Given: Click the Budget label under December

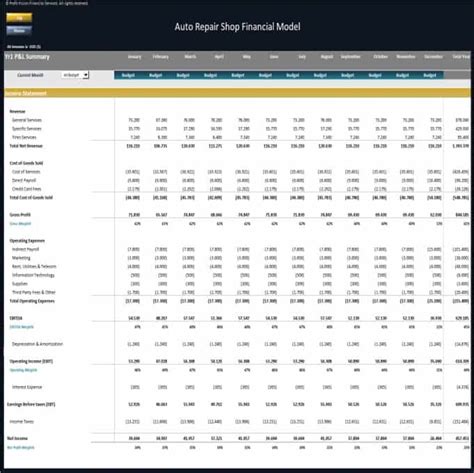Looking at the screenshot, I should pos(430,75).
